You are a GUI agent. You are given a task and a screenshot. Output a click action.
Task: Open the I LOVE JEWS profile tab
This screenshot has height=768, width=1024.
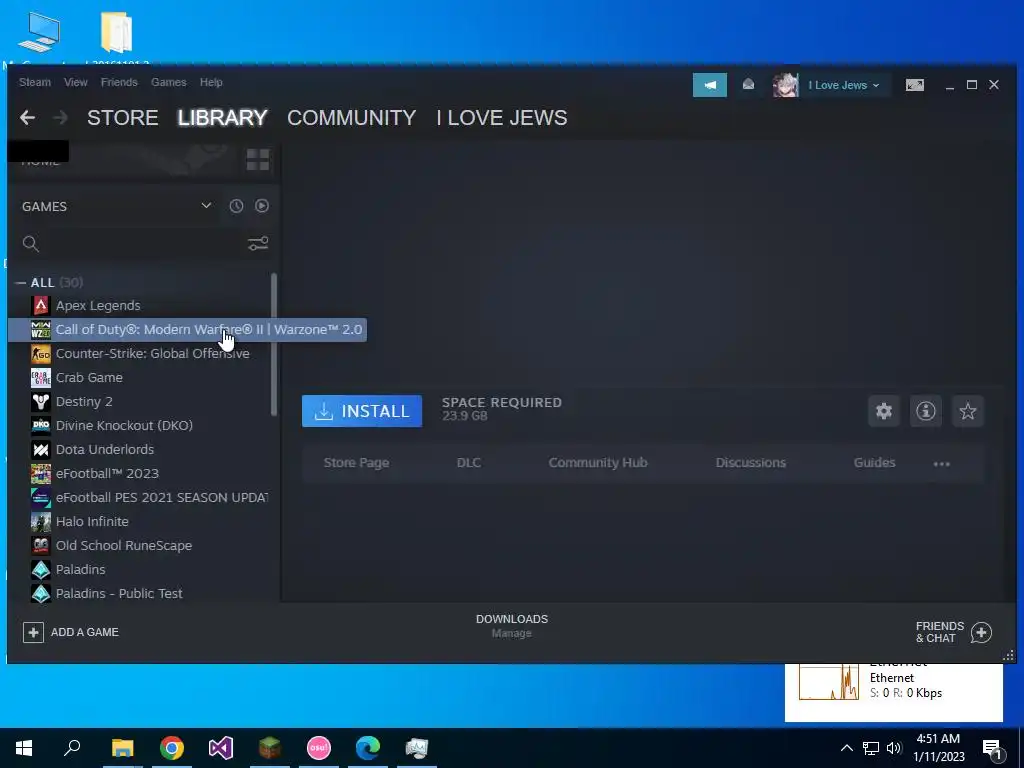point(502,118)
